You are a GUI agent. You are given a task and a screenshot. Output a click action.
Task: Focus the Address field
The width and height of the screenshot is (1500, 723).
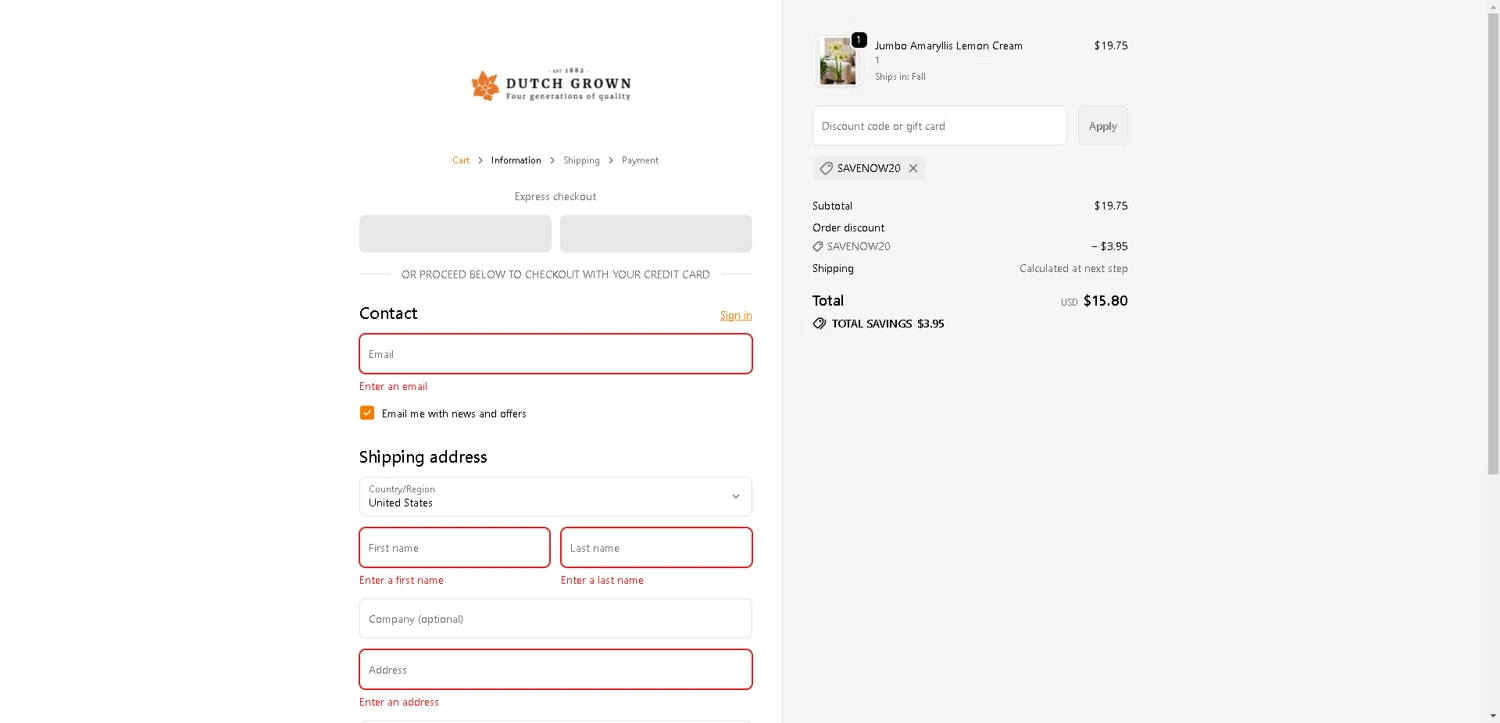coord(555,669)
